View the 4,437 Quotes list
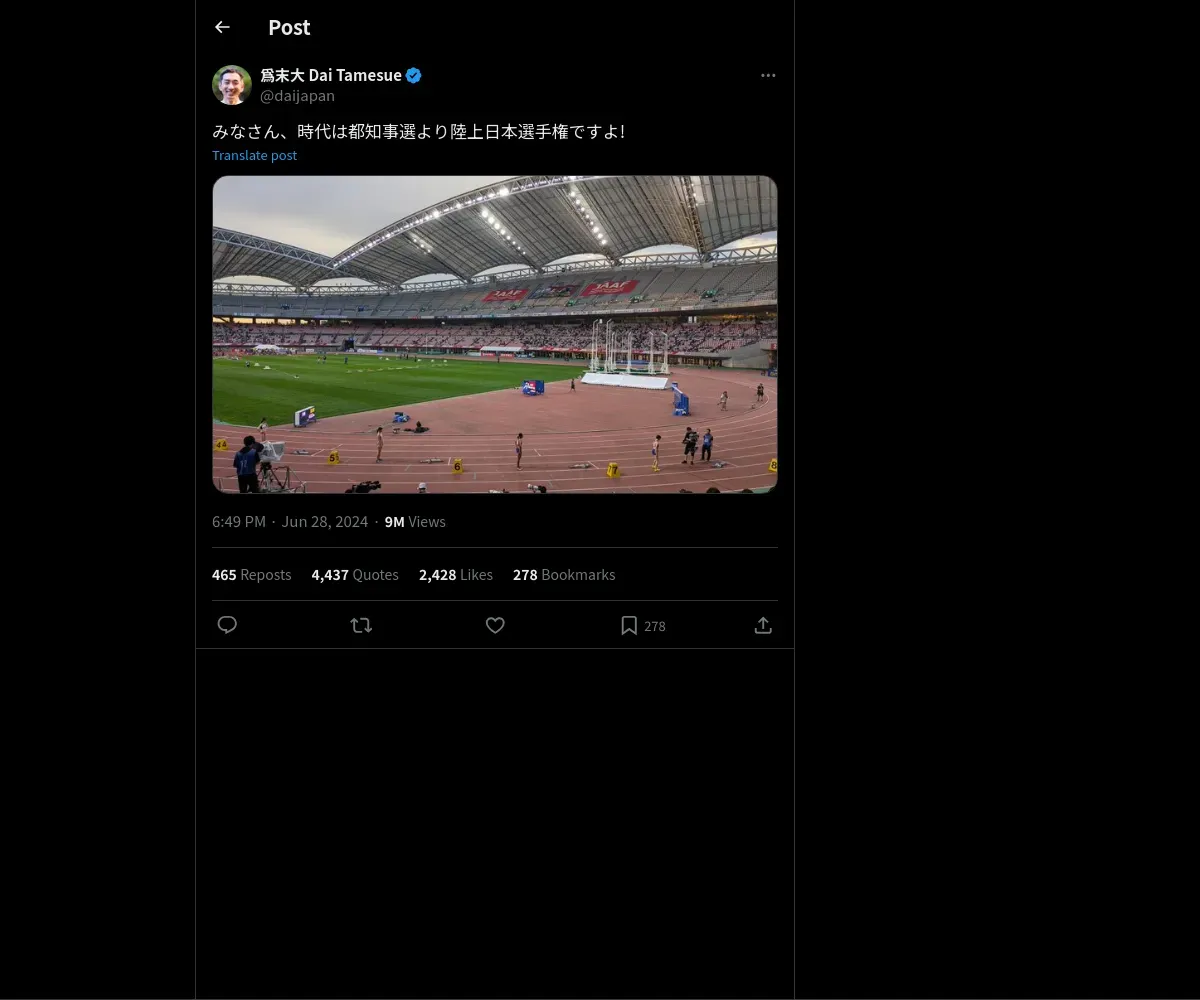Viewport: 1200px width, 1000px height. (355, 575)
